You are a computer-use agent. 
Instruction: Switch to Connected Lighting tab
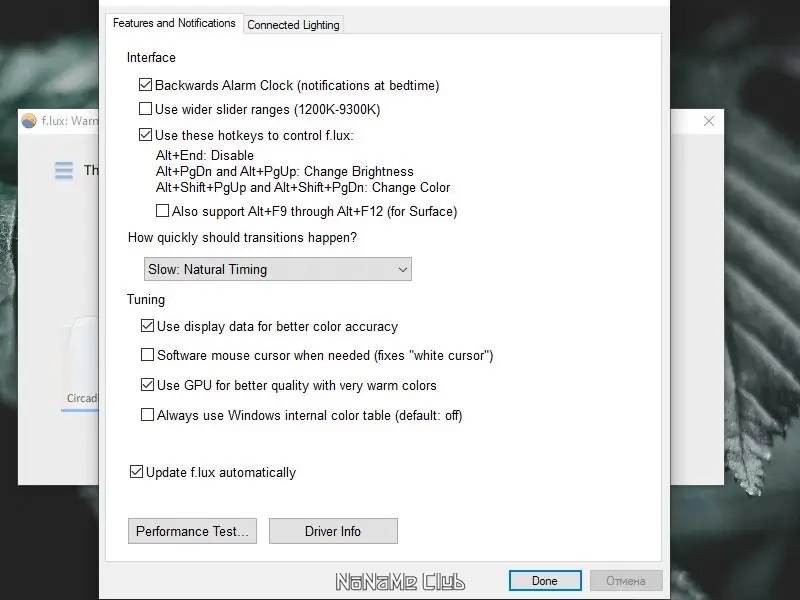[x=293, y=24]
